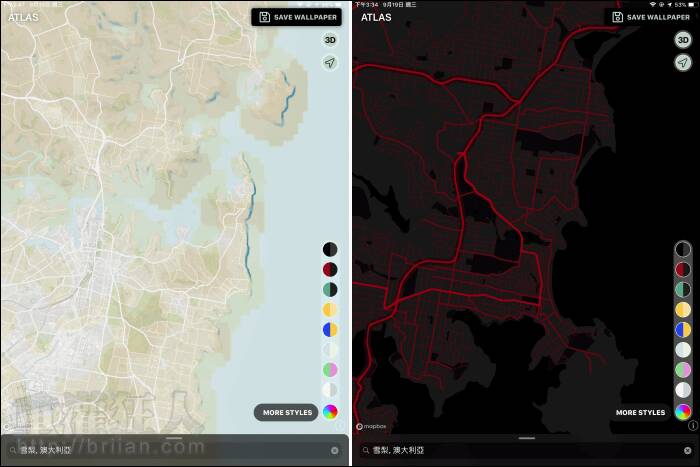Tap ATLAS title in right dark map

pos(376,17)
